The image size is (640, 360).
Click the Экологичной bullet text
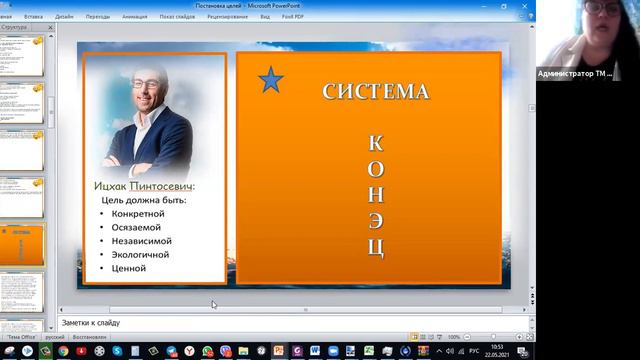pos(140,255)
